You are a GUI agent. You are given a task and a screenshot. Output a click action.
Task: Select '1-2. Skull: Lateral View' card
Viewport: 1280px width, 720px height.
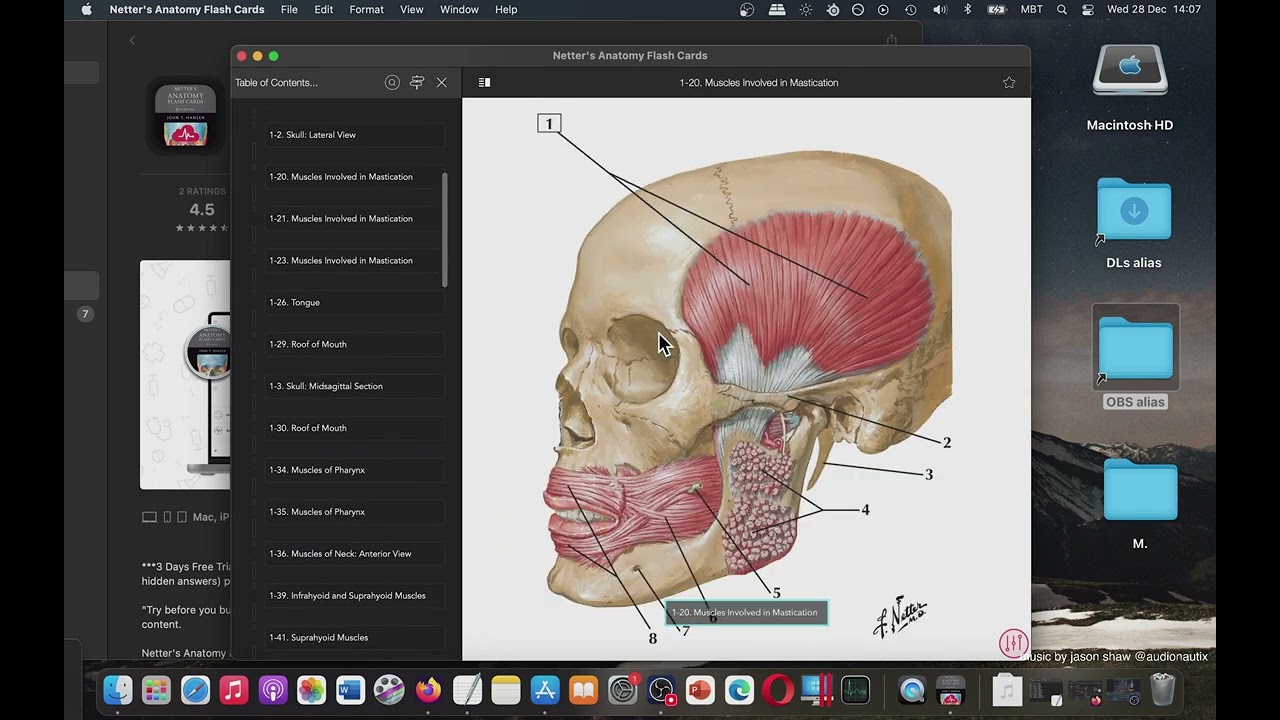355,135
